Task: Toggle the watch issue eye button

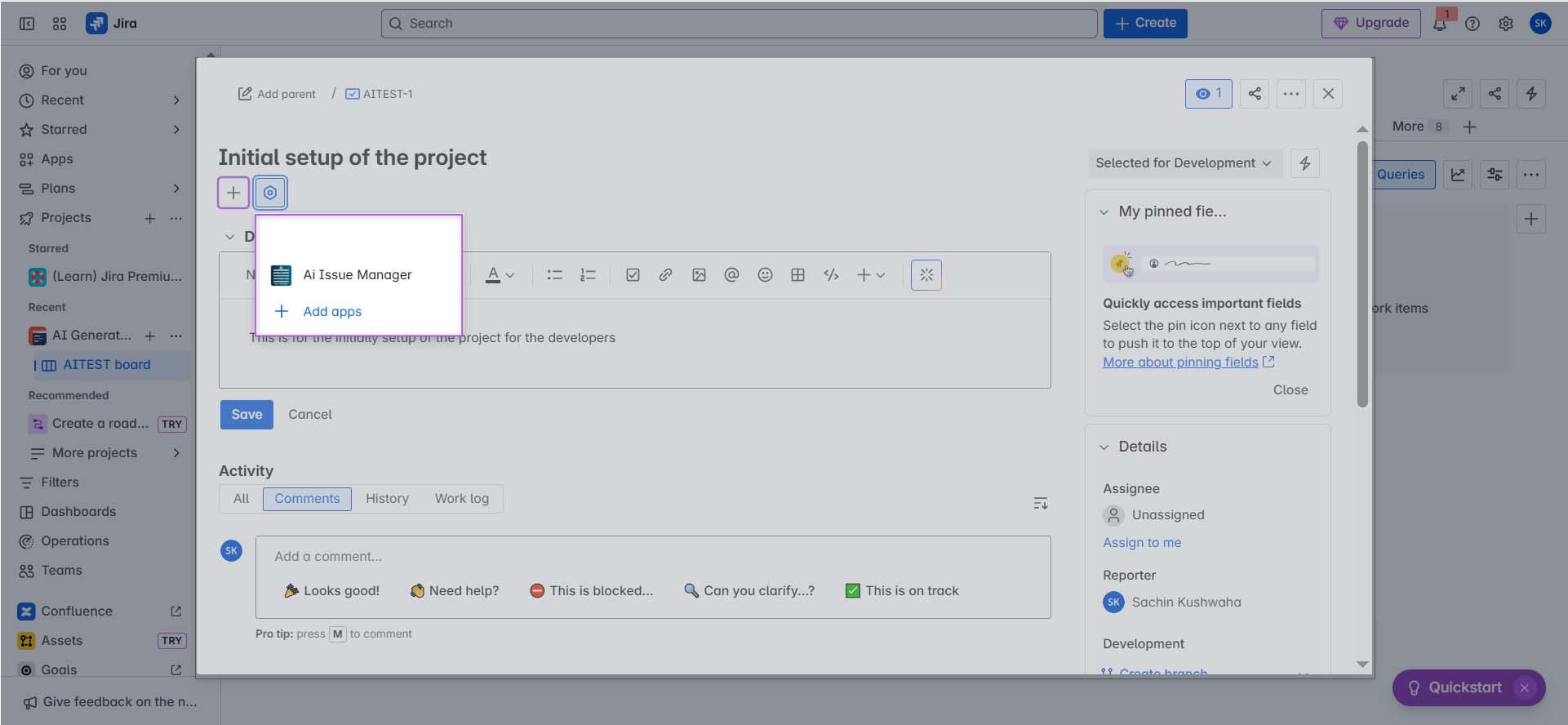Action: (x=1208, y=94)
